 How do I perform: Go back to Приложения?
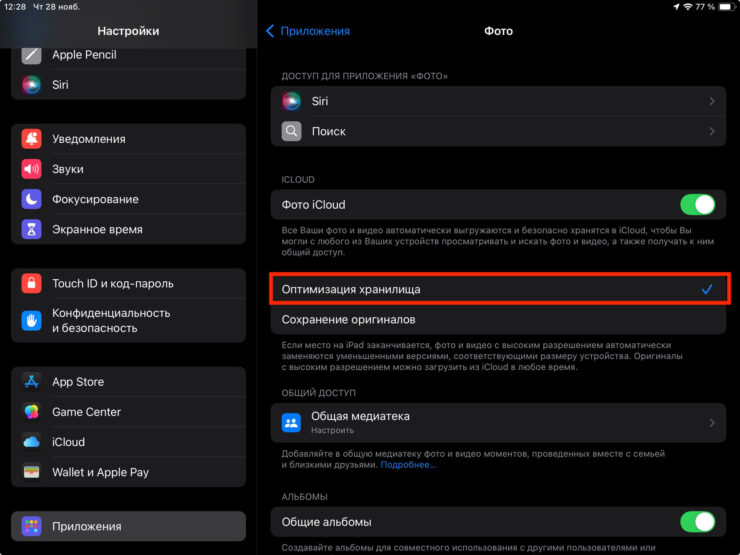point(308,31)
